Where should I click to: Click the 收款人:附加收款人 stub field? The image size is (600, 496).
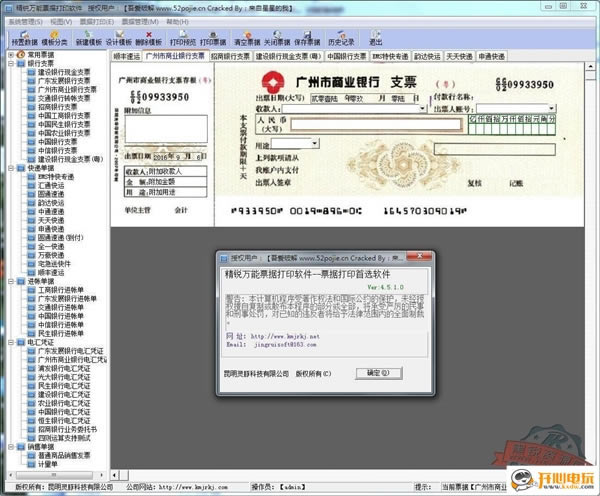pyautogui.click(x=166, y=171)
